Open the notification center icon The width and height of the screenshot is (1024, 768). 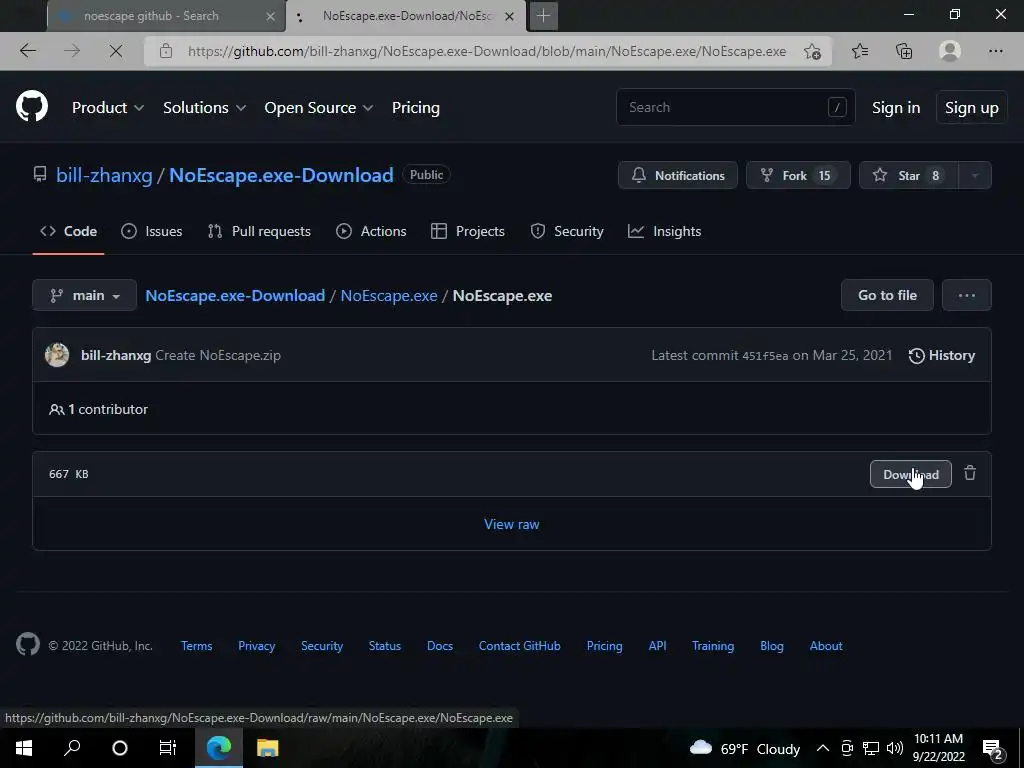coord(993,749)
